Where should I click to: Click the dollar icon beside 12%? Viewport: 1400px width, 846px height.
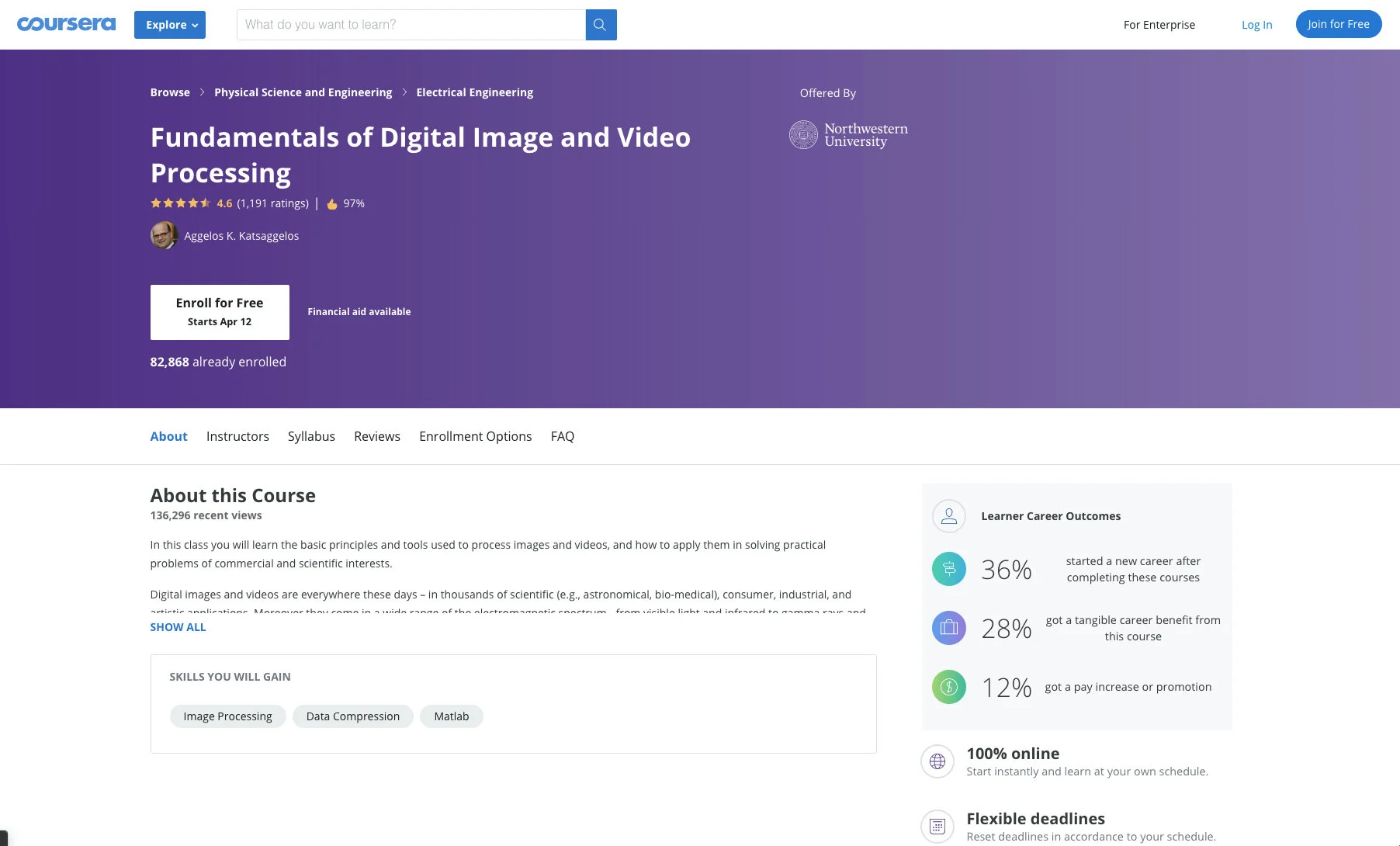[x=949, y=687]
